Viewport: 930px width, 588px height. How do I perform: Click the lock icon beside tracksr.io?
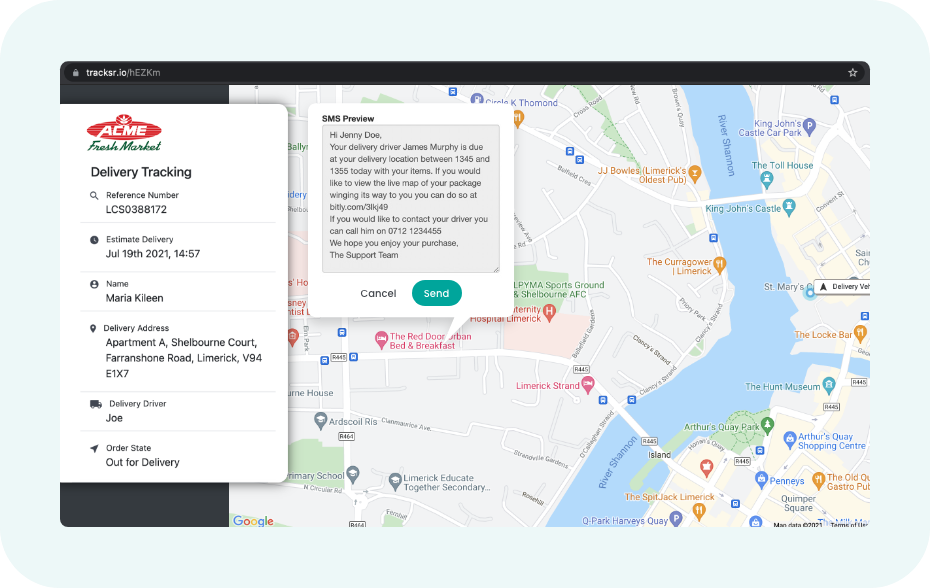click(75, 72)
